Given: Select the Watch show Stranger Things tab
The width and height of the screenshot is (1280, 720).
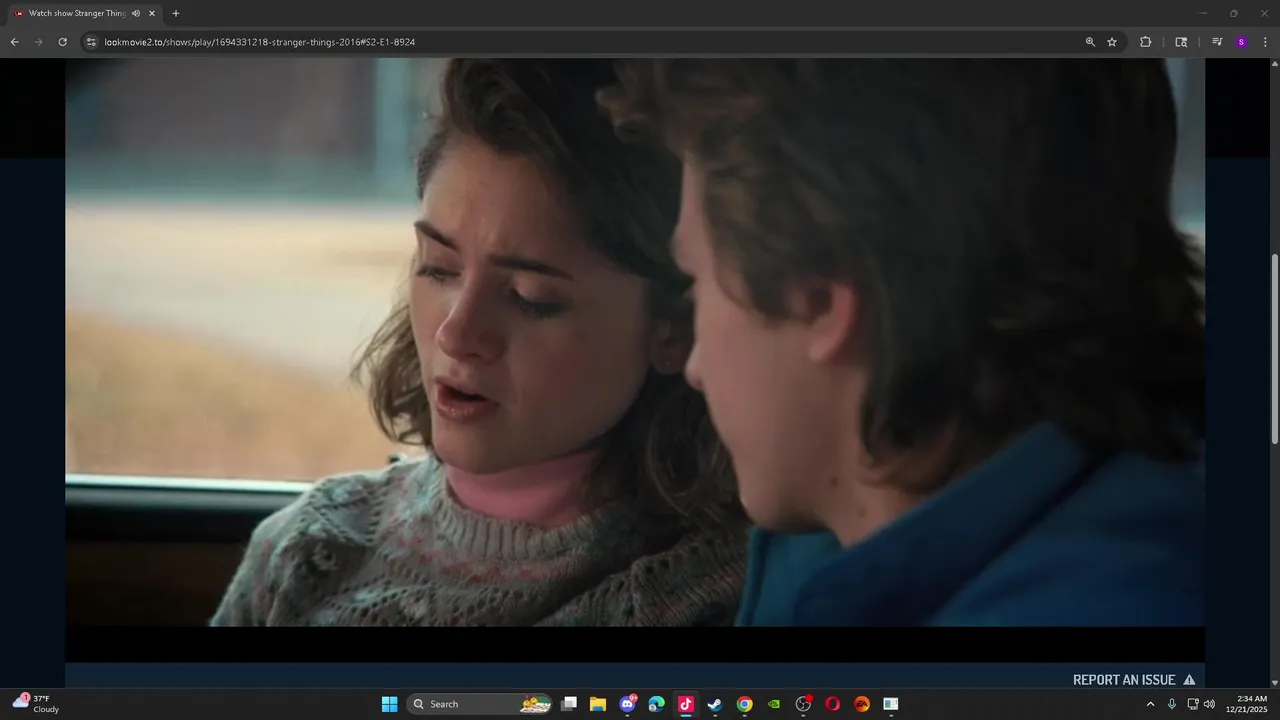Looking at the screenshot, I should coord(84,13).
